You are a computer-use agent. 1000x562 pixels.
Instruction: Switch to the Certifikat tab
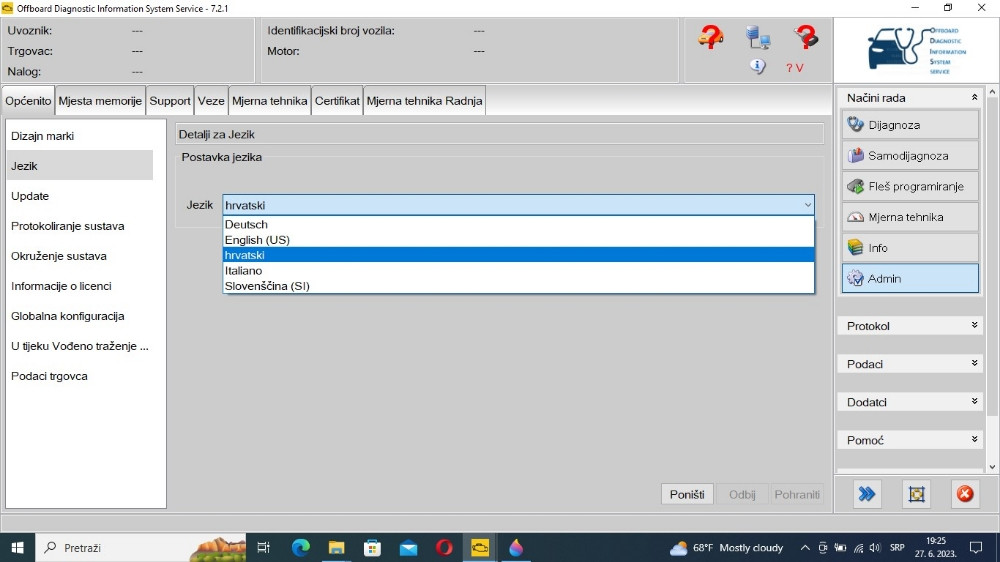(337, 101)
